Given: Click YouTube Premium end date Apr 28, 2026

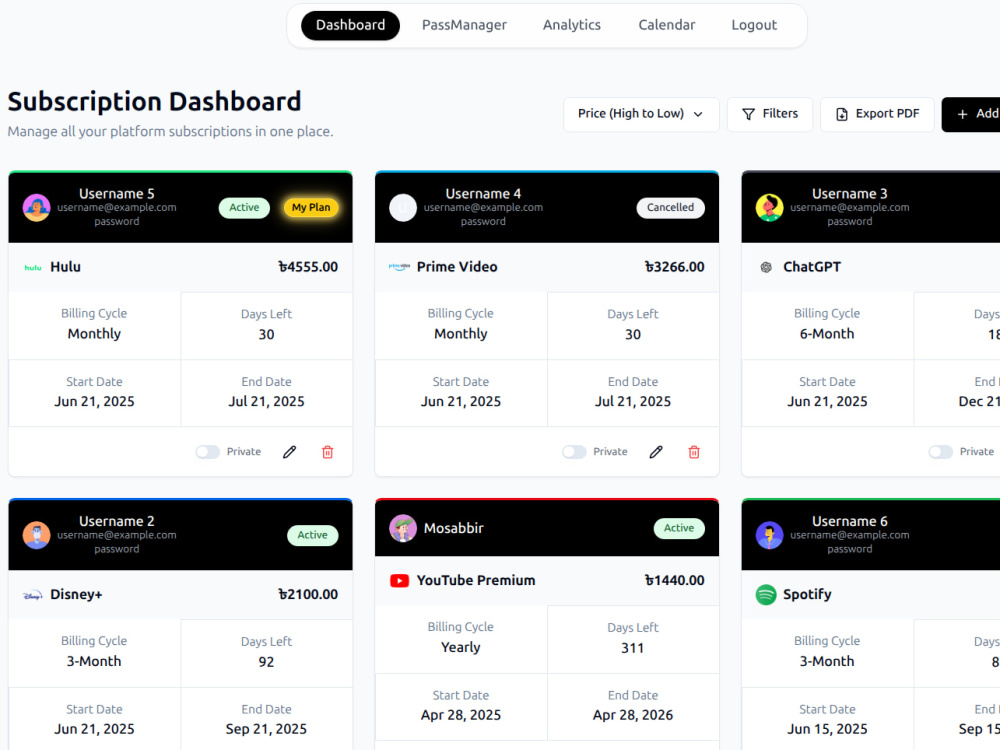Looking at the screenshot, I should point(633,716).
